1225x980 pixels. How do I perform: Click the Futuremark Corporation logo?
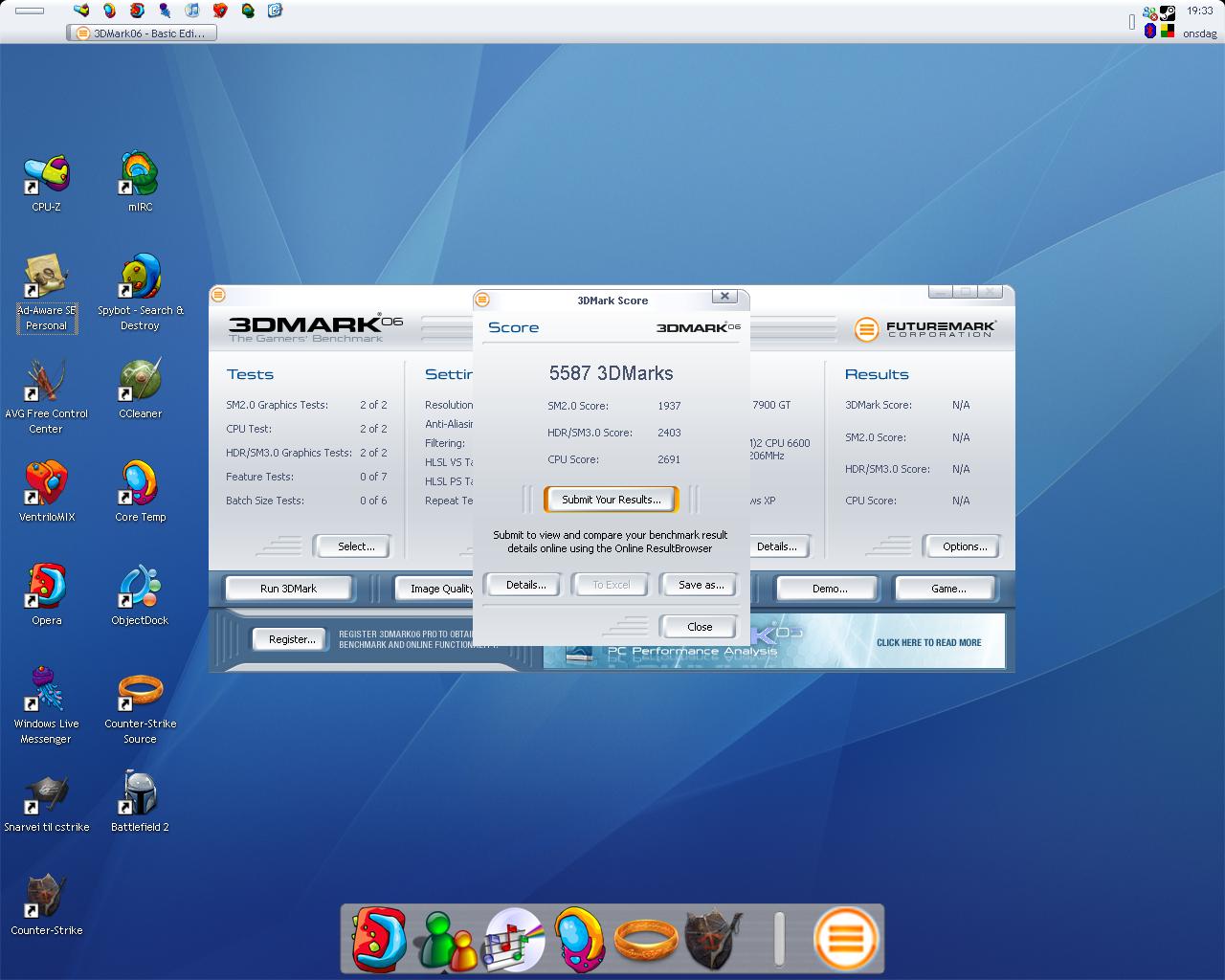tap(925, 329)
